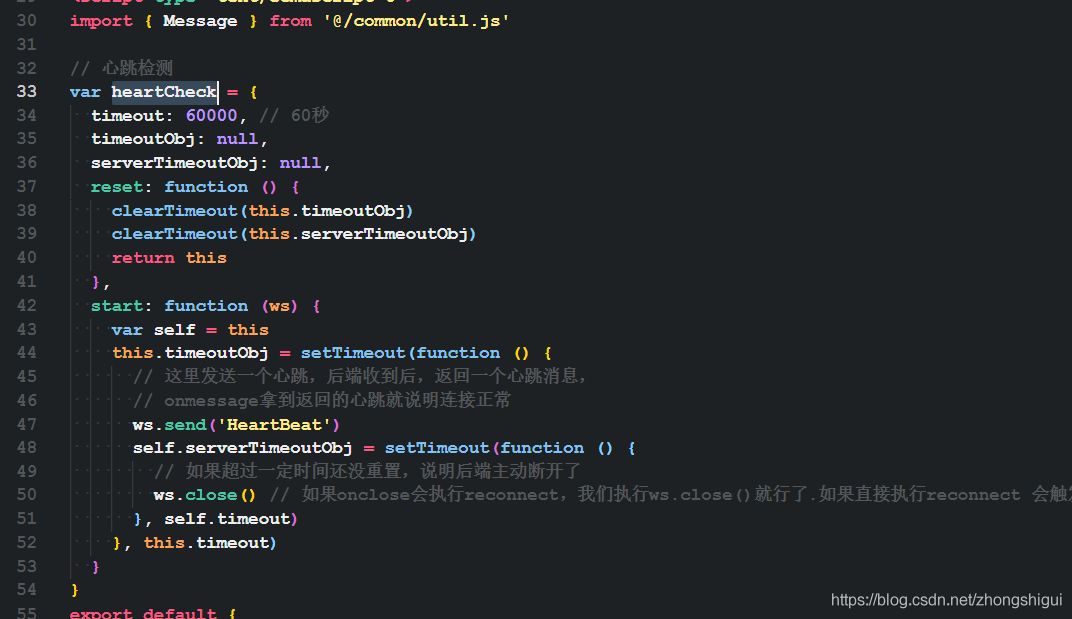
Task: Click the 60000 timeout value
Action: 211,116
